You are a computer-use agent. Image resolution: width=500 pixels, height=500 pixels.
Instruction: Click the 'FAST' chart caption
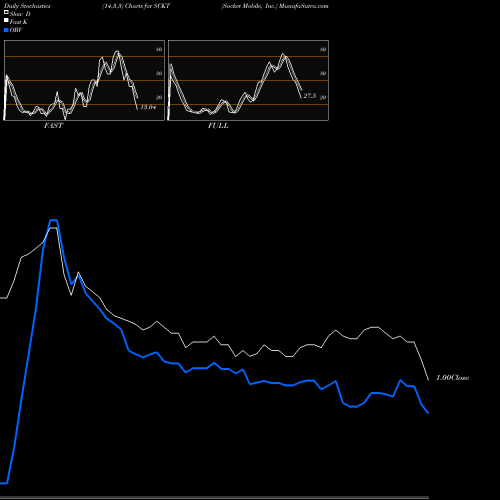[x=53, y=126]
